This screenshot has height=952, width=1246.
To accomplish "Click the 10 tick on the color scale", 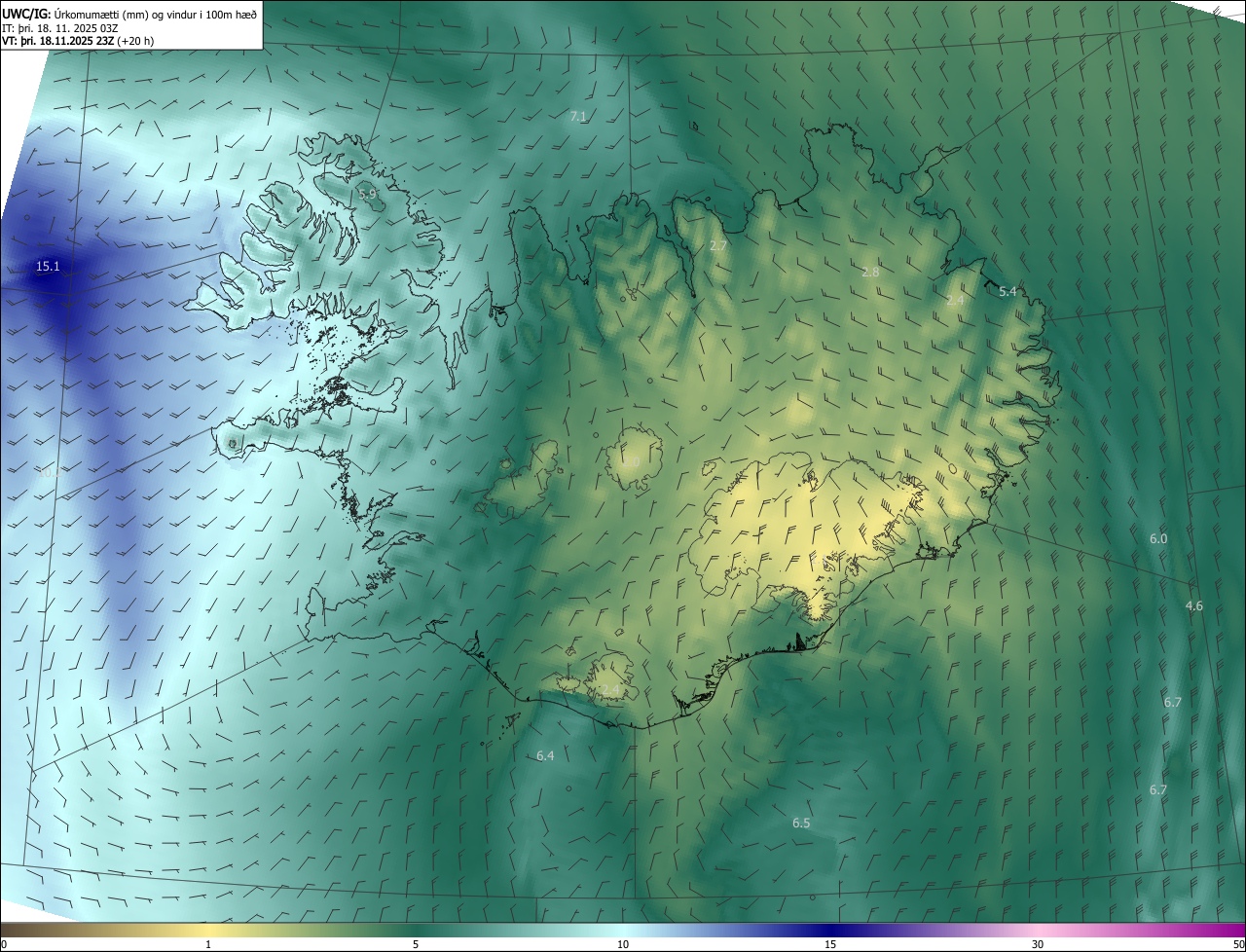I will pyautogui.click(x=623, y=944).
